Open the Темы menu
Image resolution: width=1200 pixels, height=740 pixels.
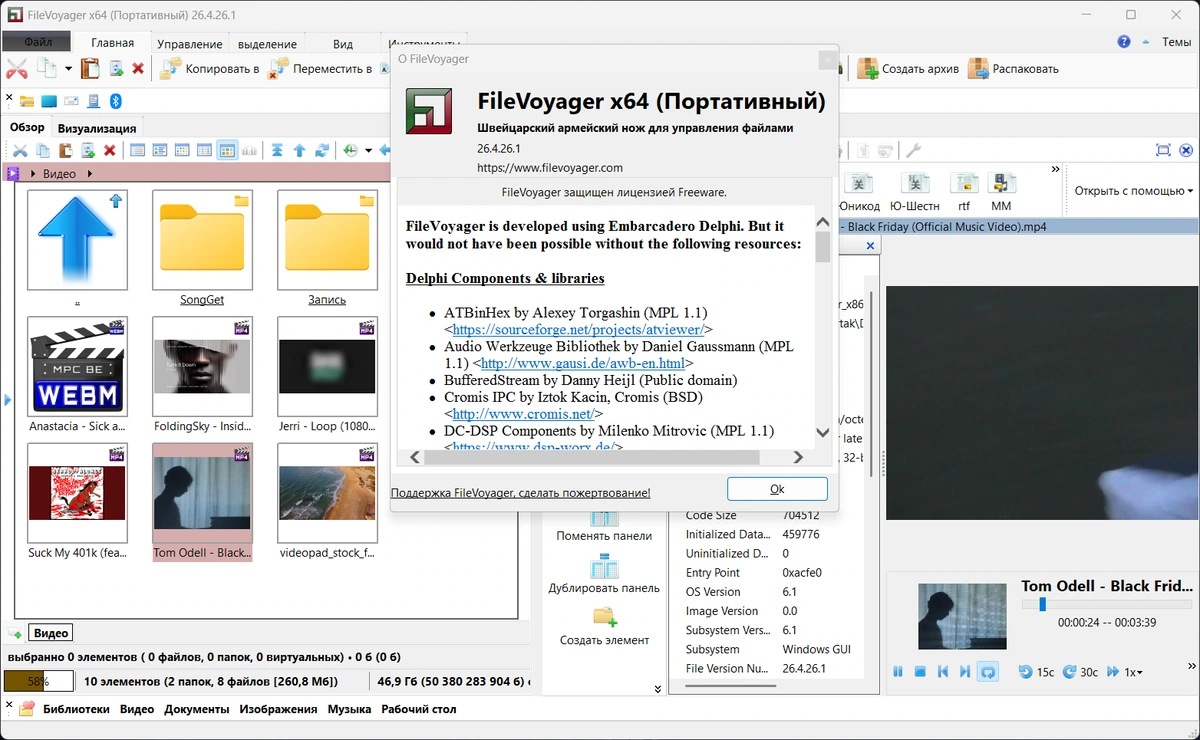coord(1176,42)
